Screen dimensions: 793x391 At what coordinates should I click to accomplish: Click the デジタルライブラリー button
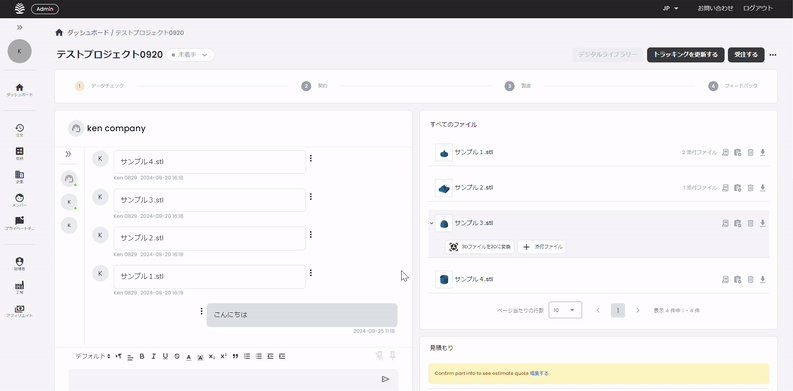[608, 55]
